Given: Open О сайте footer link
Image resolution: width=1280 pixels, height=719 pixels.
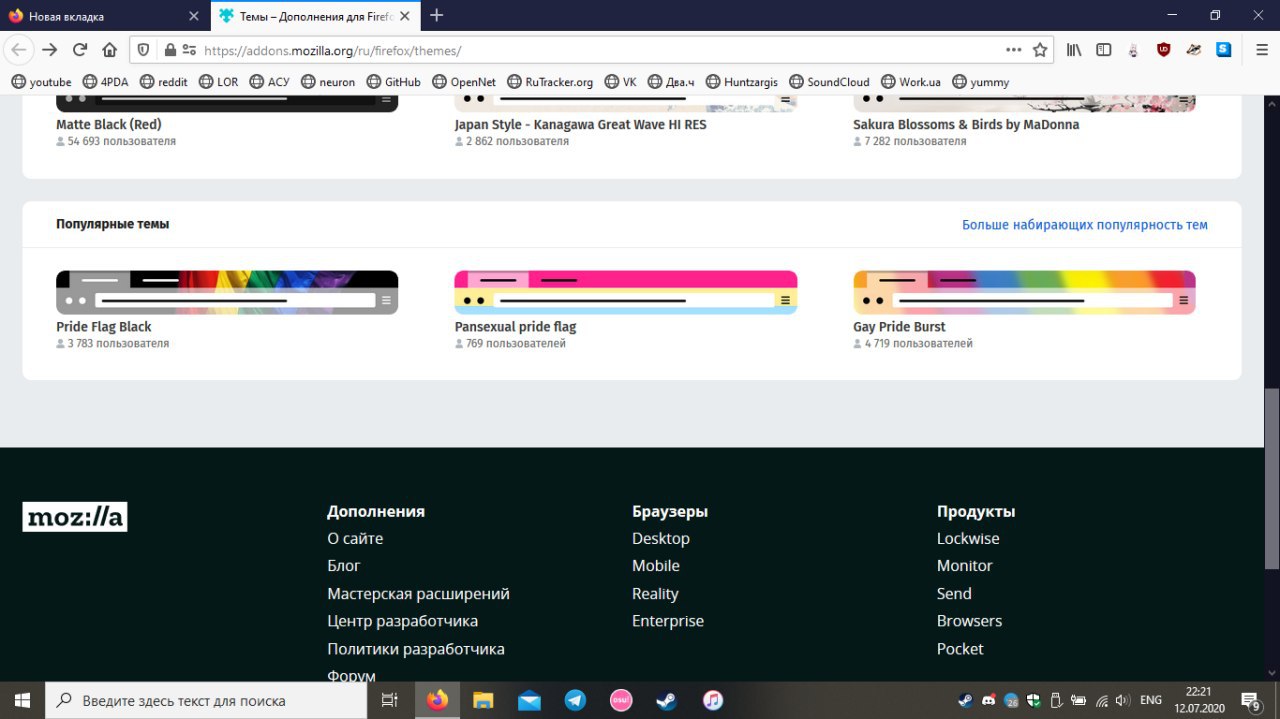Looking at the screenshot, I should 355,538.
